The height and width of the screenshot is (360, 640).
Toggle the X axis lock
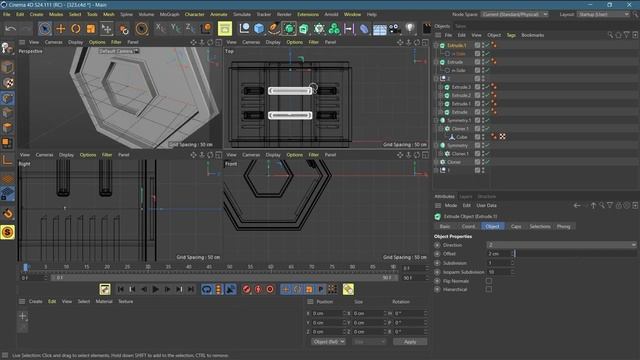point(161,28)
